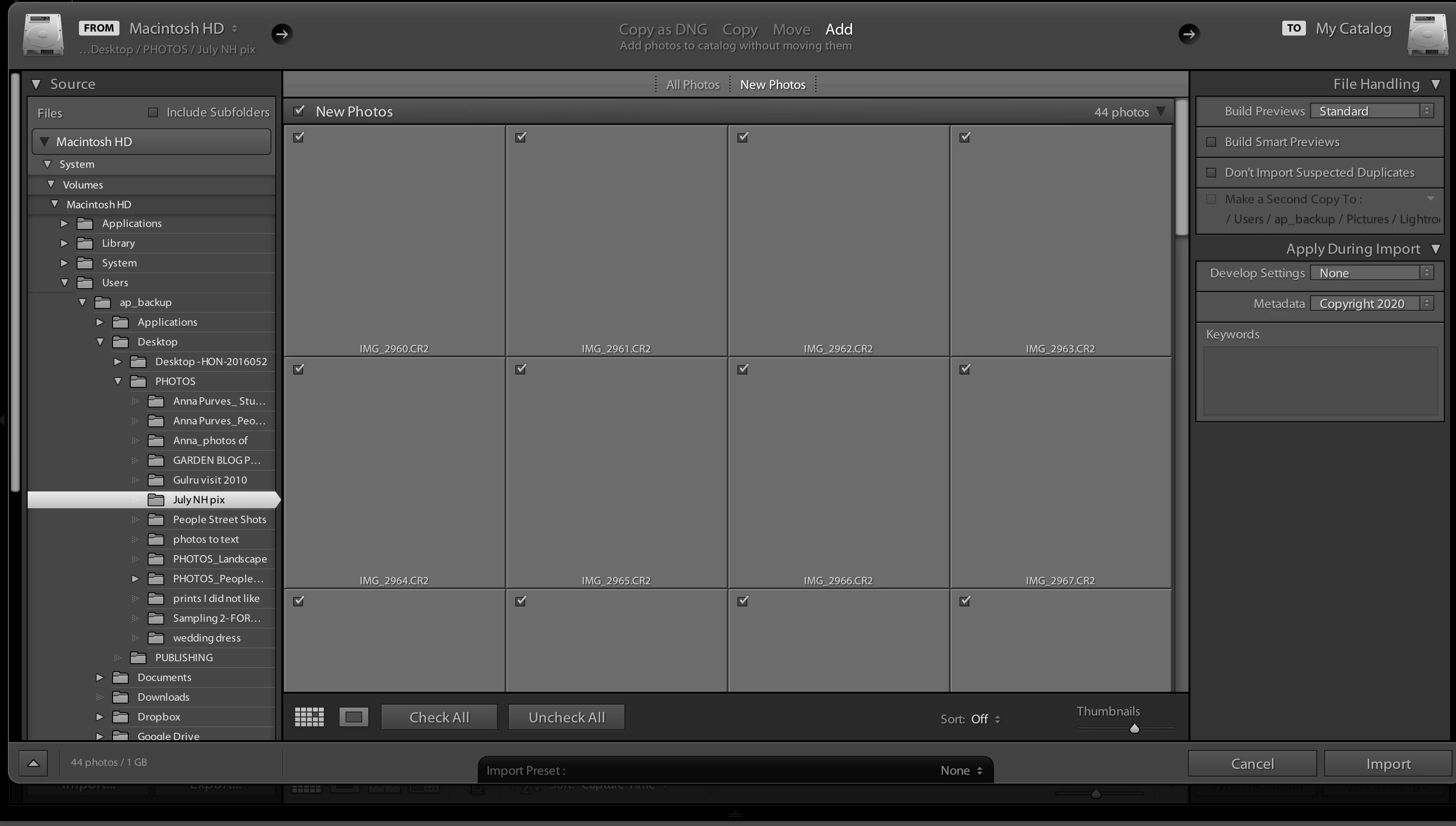Click the Import button
This screenshot has height=826, width=1456.
[1388, 764]
